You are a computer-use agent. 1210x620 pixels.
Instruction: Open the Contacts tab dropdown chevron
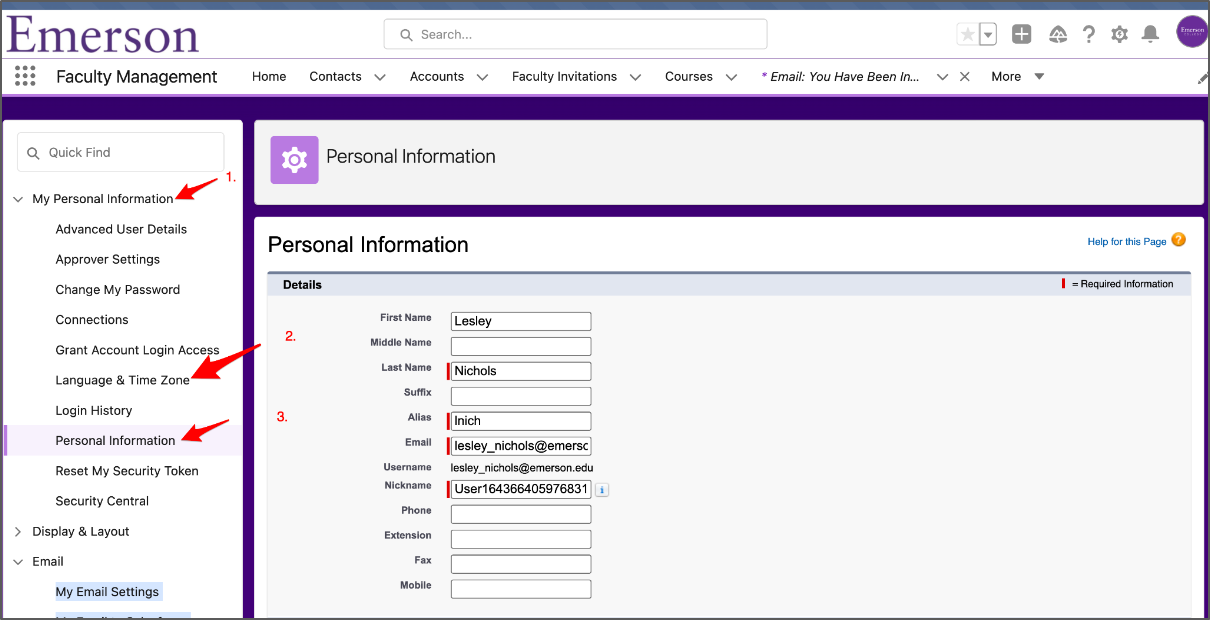pos(380,77)
